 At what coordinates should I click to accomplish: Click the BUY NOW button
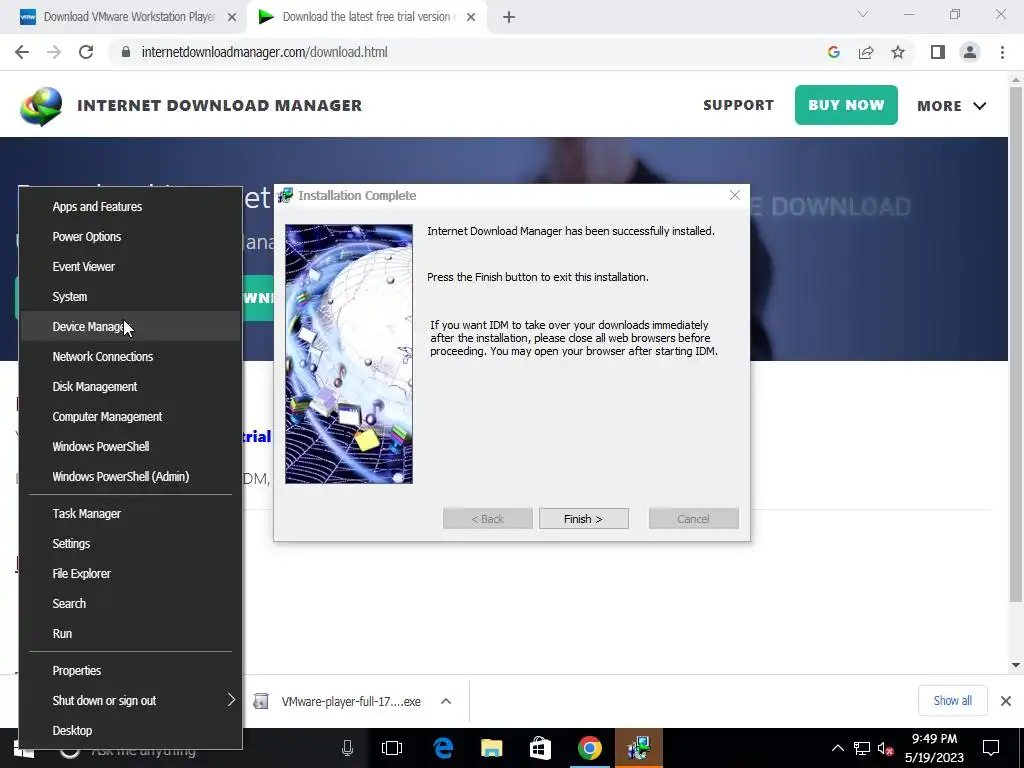(x=846, y=105)
